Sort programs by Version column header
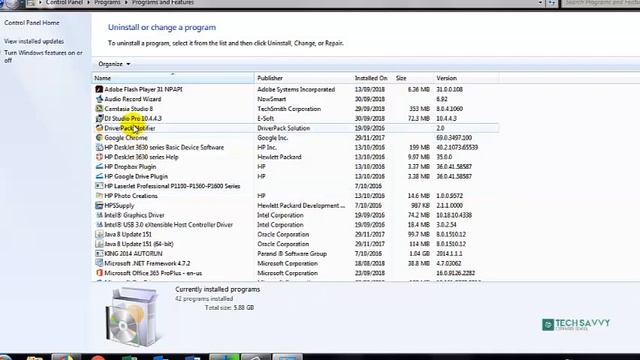Screen dimensions: 640x360 [466, 78]
